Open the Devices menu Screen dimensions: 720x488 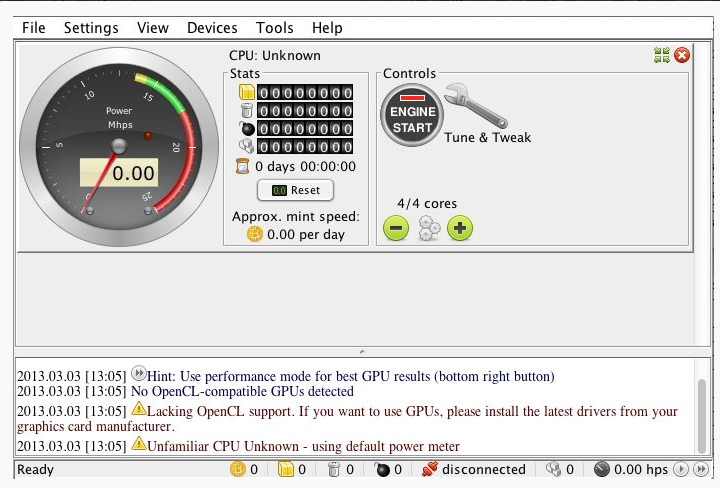tap(212, 28)
